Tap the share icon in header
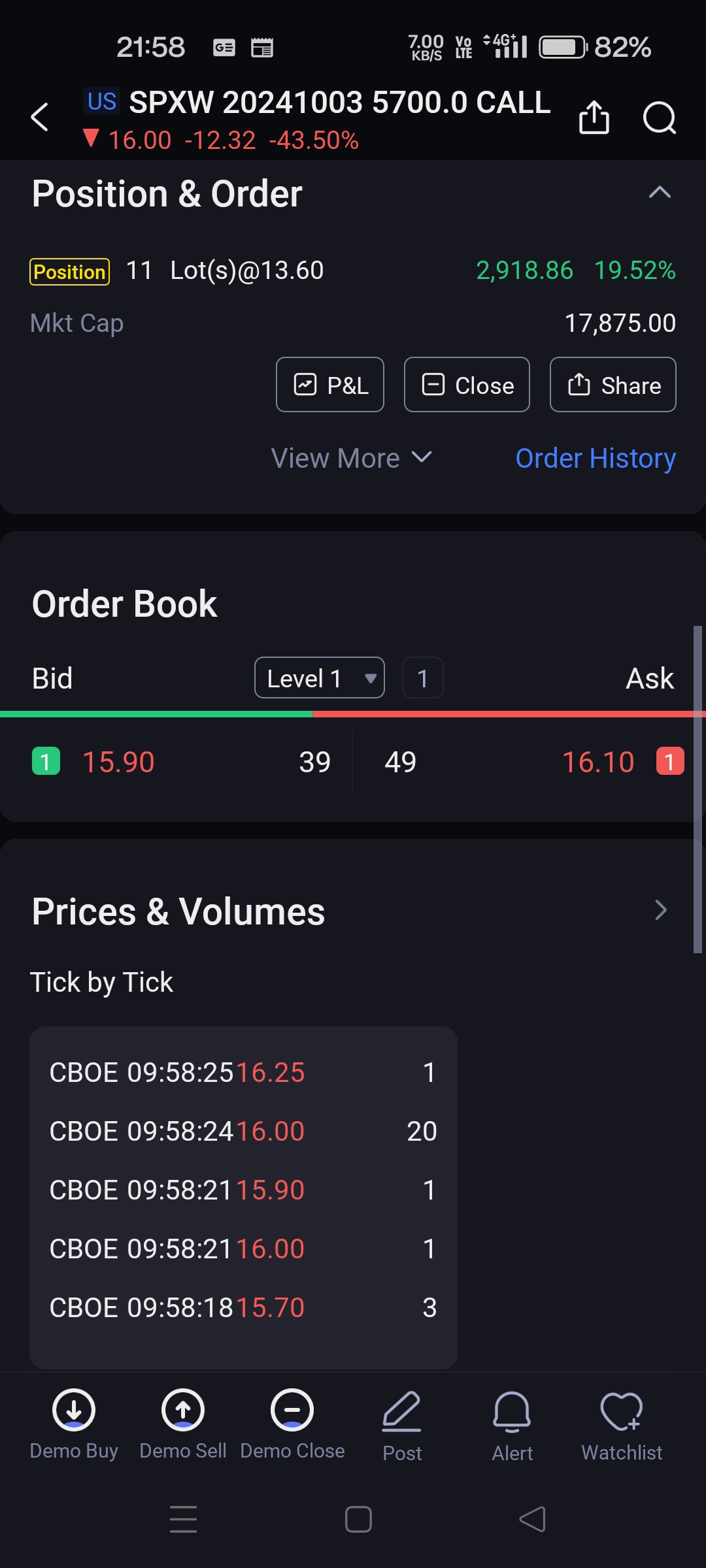 click(x=594, y=118)
